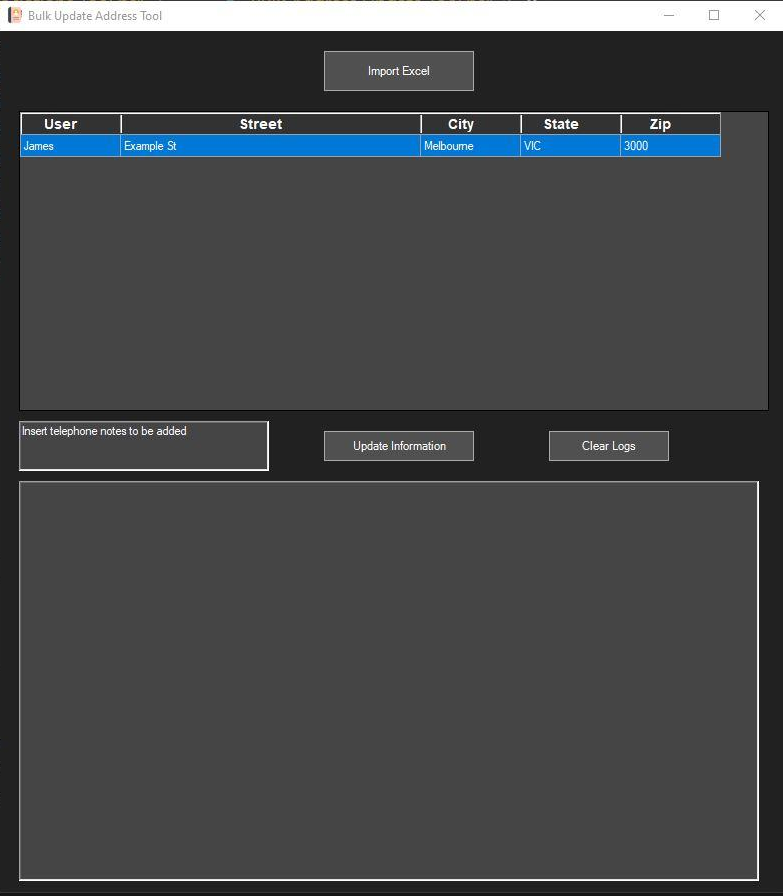Select the 'Melbourne' cell
This screenshot has width=783, height=896.
click(x=470, y=146)
